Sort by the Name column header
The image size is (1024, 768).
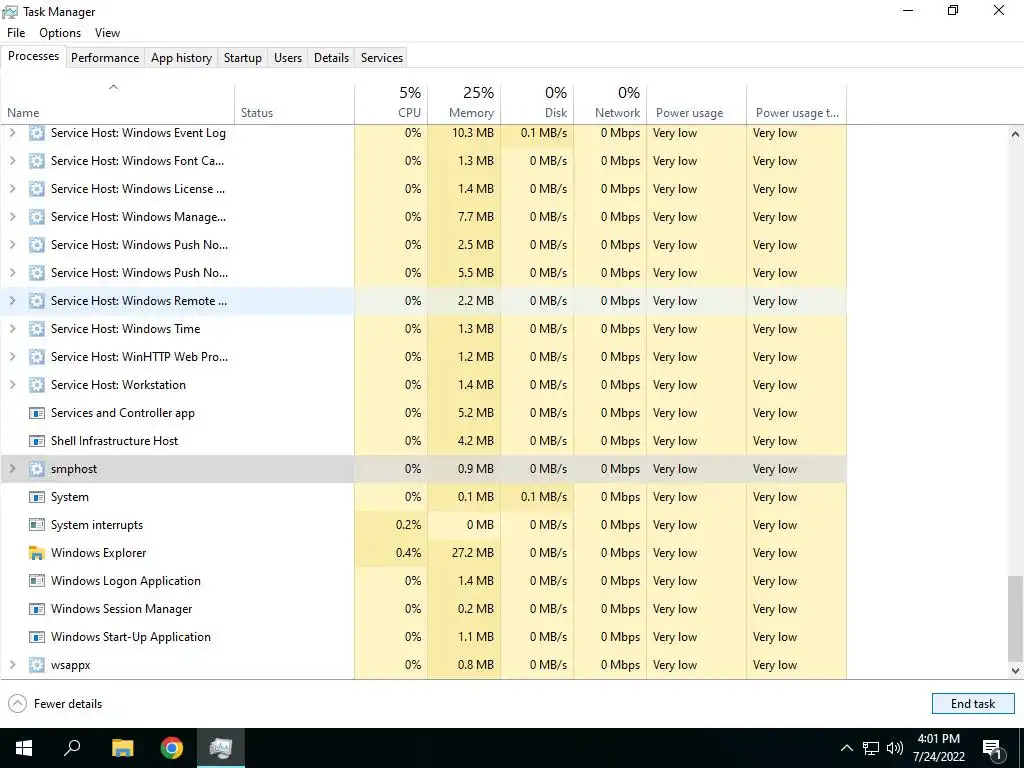coord(118,103)
